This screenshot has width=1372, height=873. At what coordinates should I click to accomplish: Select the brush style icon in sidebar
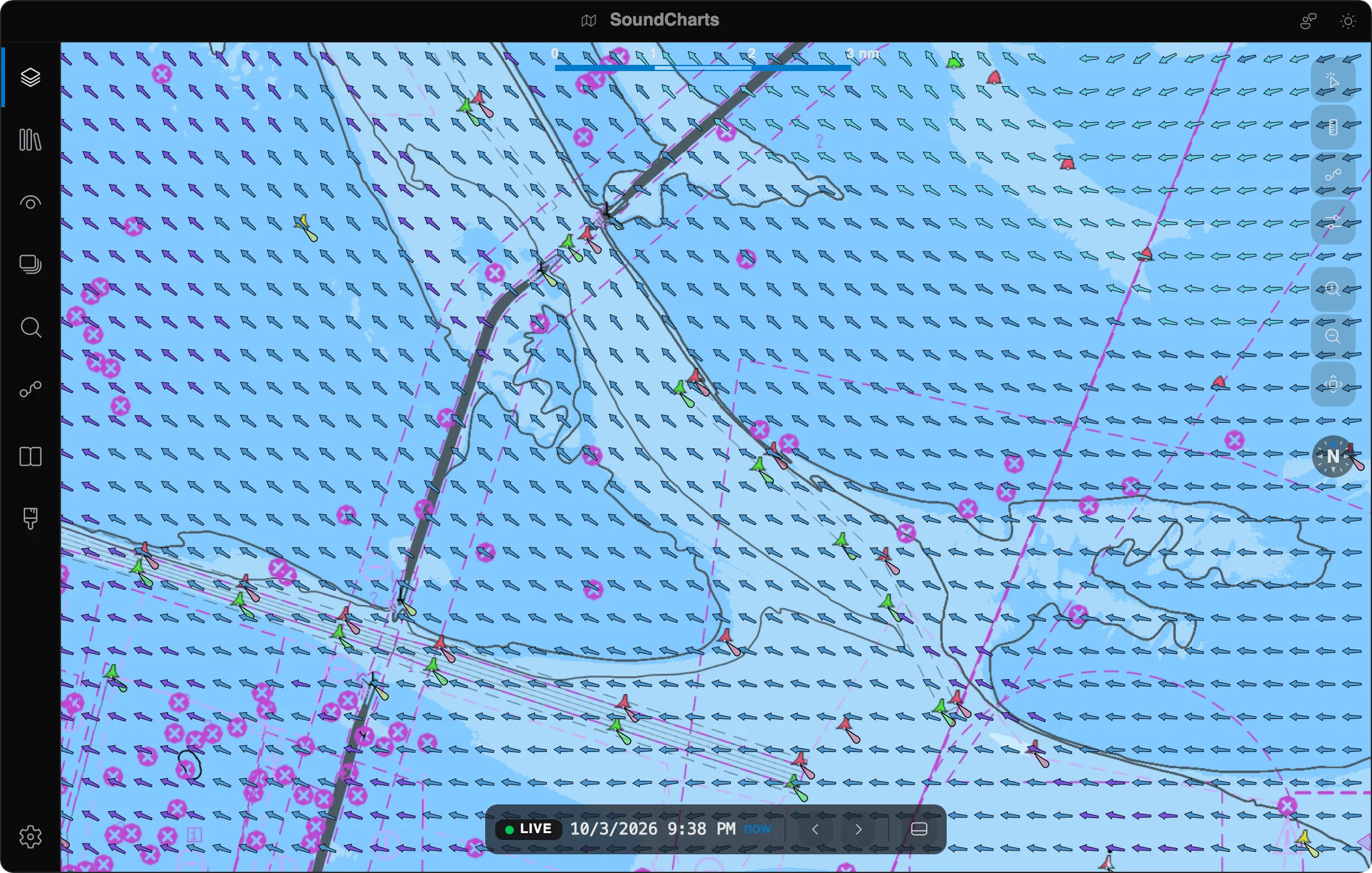tap(30, 518)
